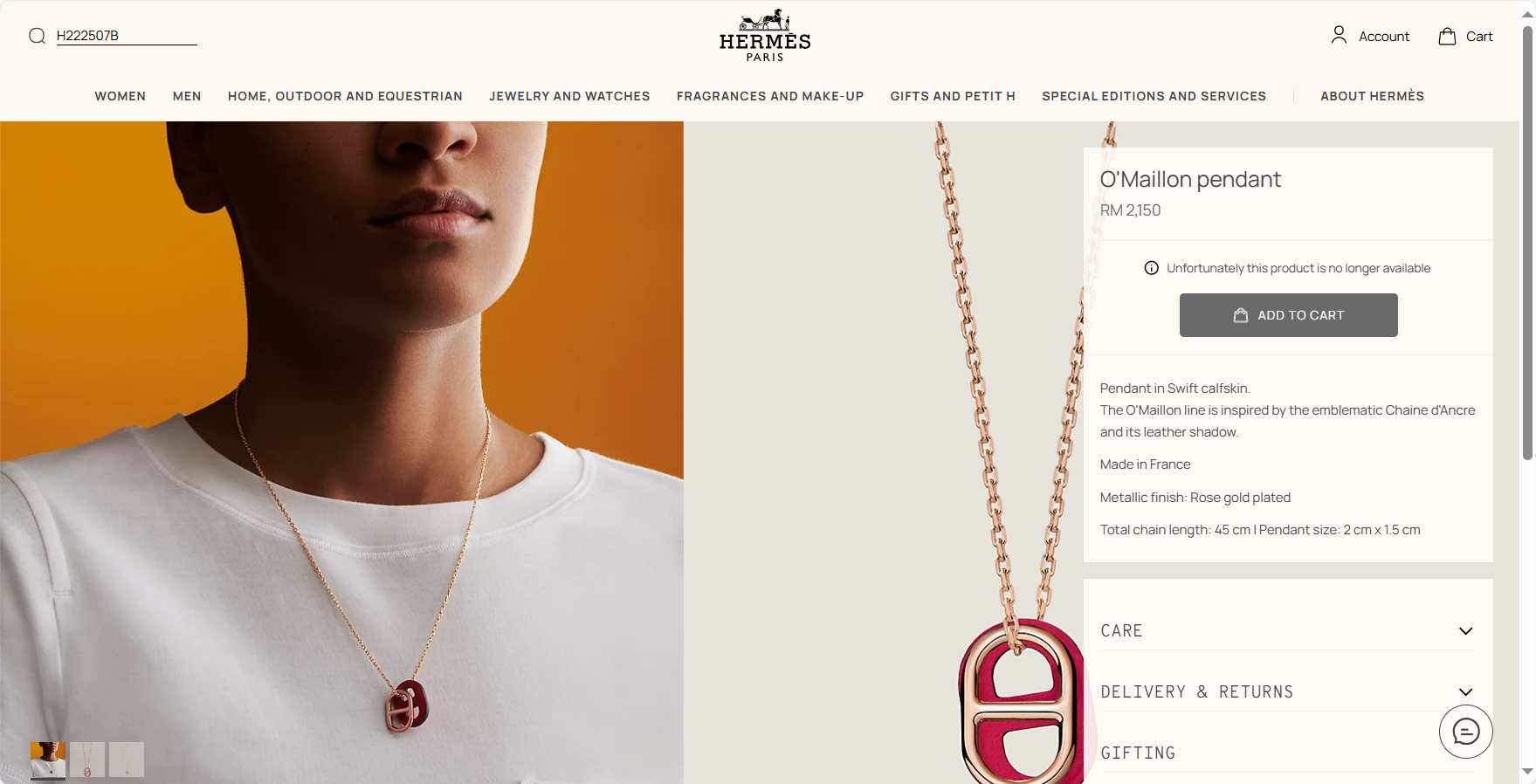Go to About Hermès

tap(1372, 96)
